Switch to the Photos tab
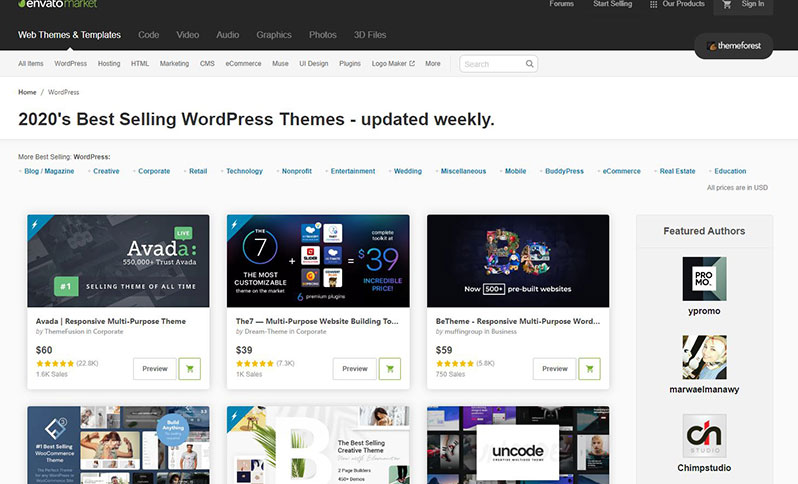 click(323, 35)
